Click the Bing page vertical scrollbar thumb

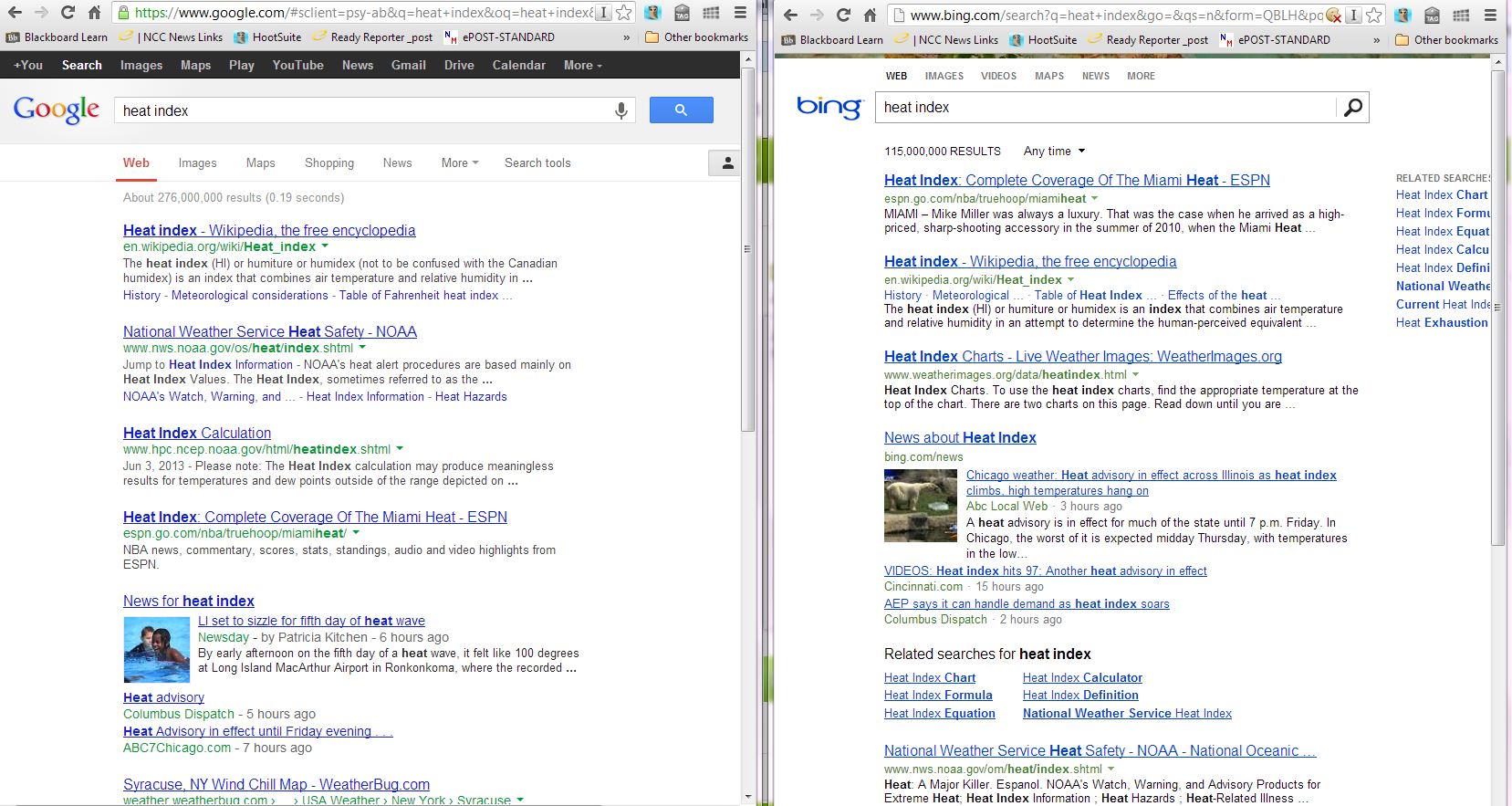coord(1497,307)
